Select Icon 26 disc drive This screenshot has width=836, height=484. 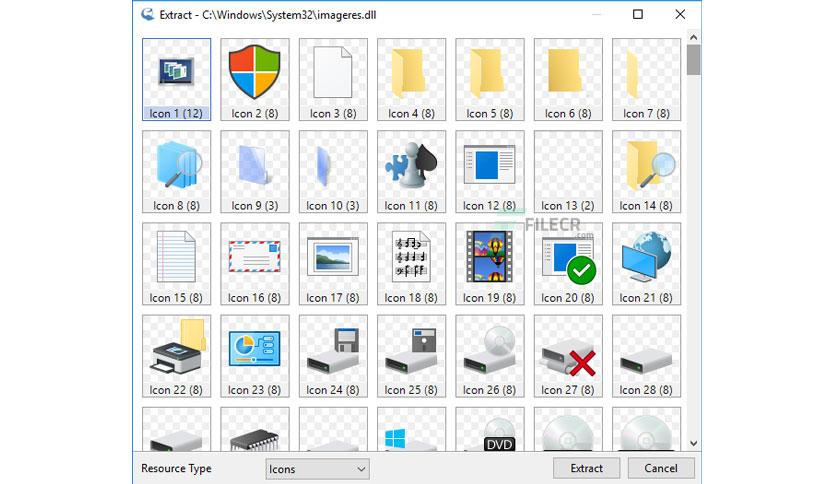(490, 356)
